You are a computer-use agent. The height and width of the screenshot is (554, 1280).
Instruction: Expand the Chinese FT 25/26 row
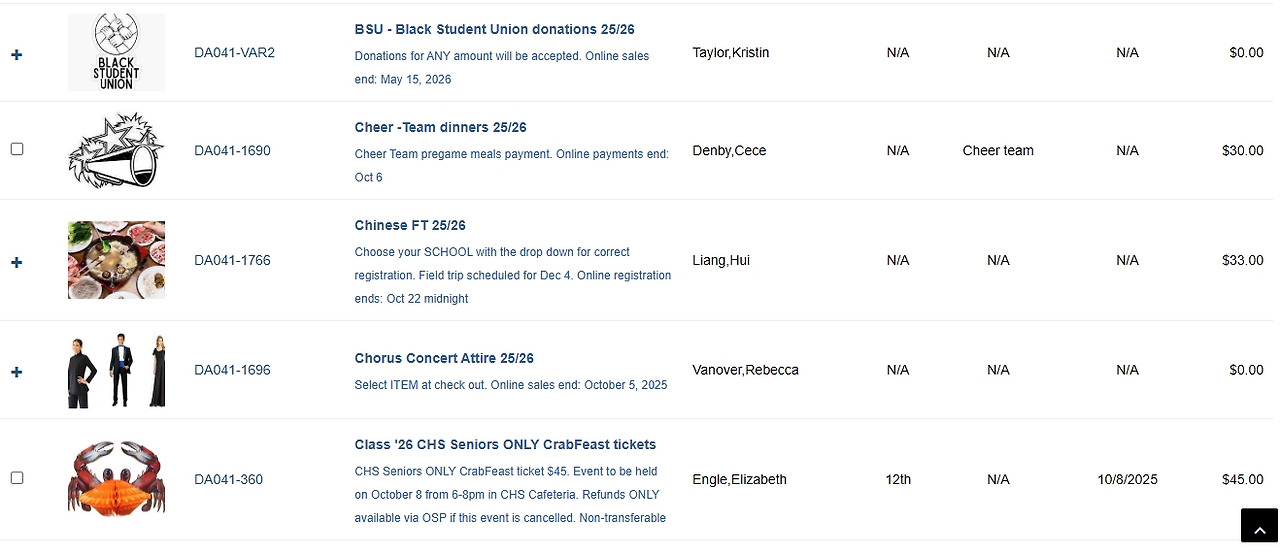coord(16,262)
